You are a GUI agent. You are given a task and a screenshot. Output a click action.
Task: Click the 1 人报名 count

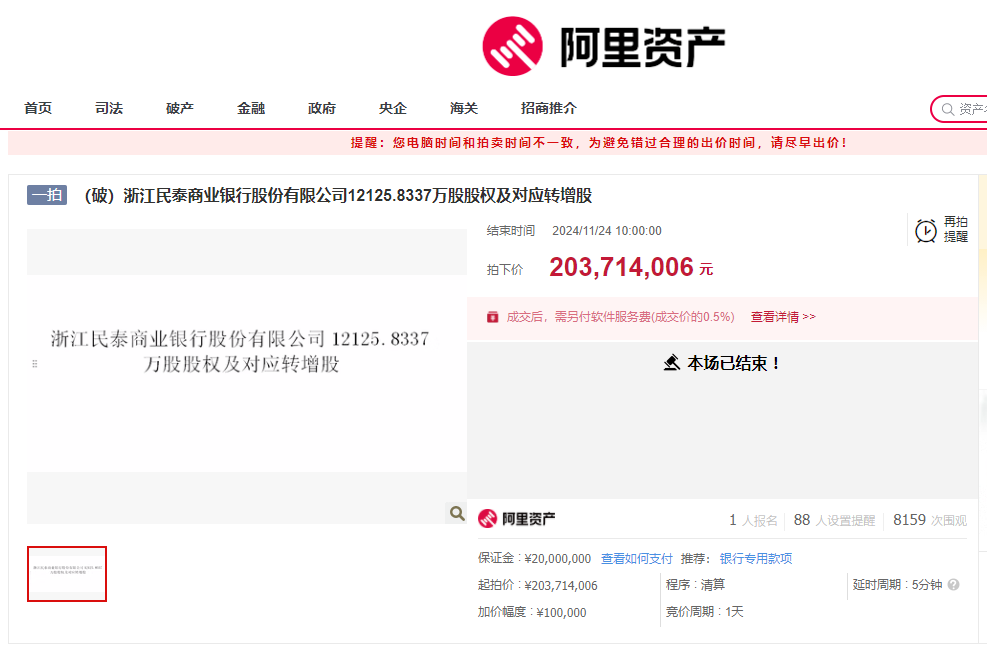pyautogui.click(x=753, y=520)
